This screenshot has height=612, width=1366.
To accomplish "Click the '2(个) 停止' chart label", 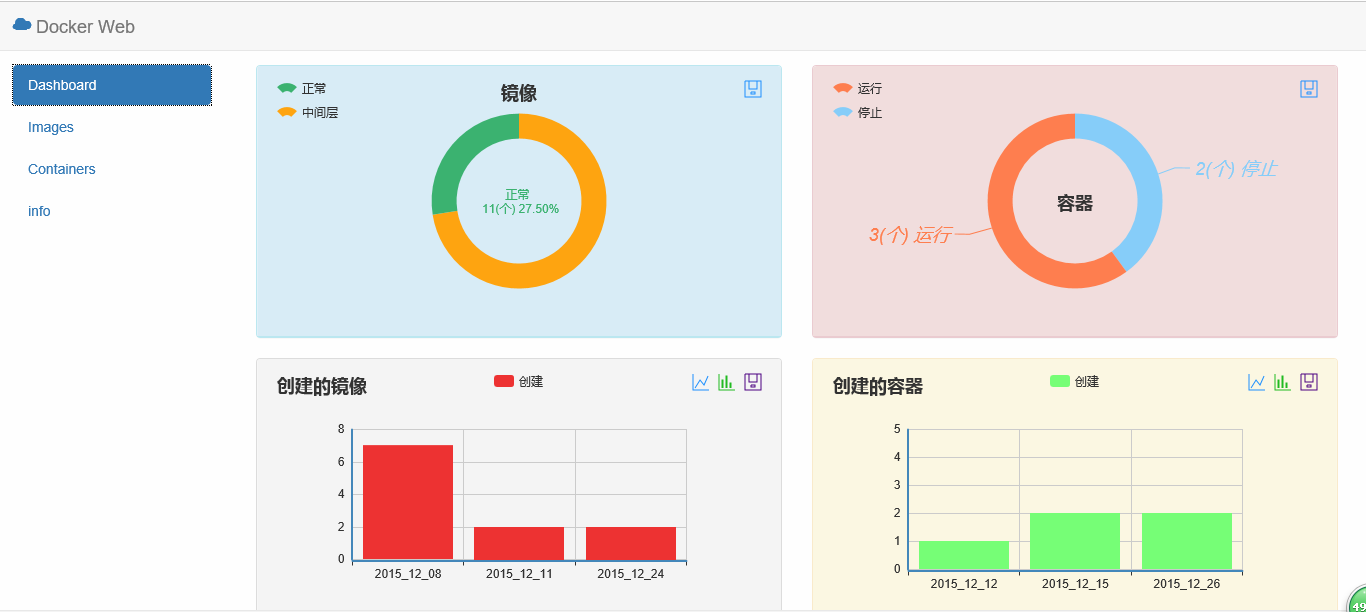I will (x=1236, y=169).
